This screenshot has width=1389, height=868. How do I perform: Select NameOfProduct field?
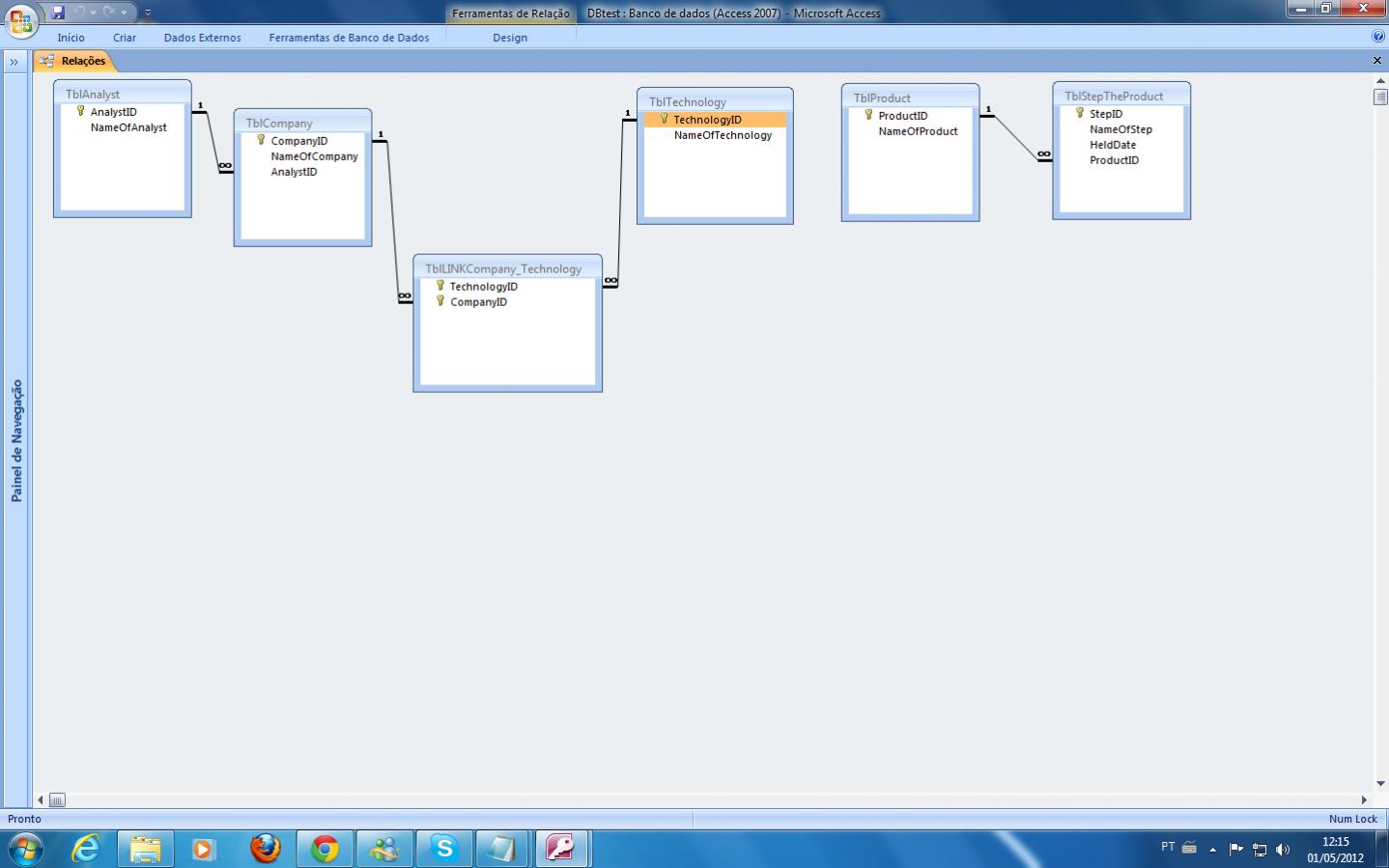pos(918,131)
